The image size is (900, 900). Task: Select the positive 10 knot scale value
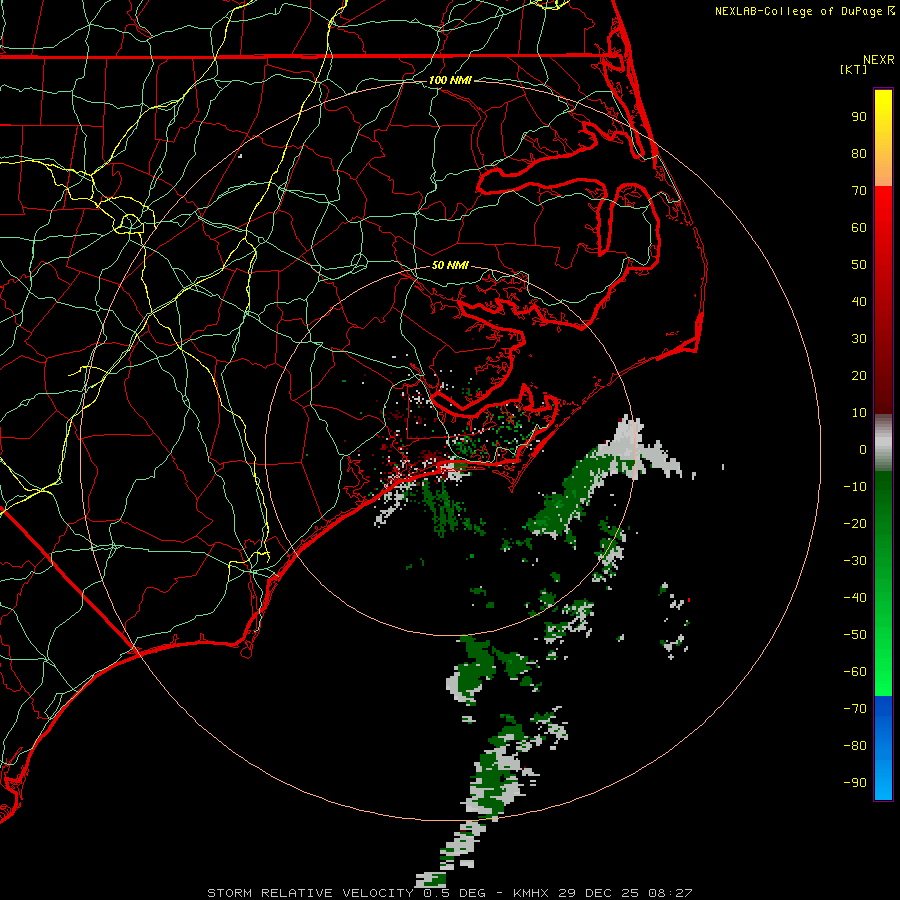pos(859,413)
